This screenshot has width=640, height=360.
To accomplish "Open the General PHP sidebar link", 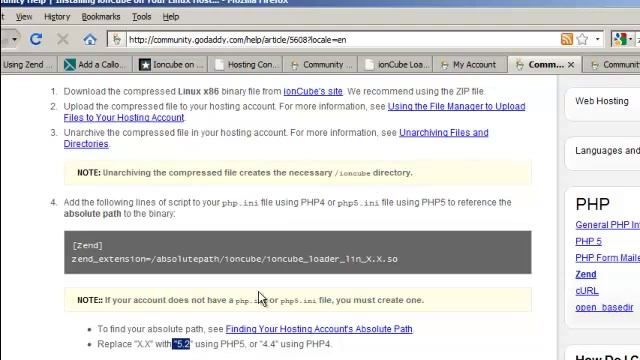I will click(607, 225).
